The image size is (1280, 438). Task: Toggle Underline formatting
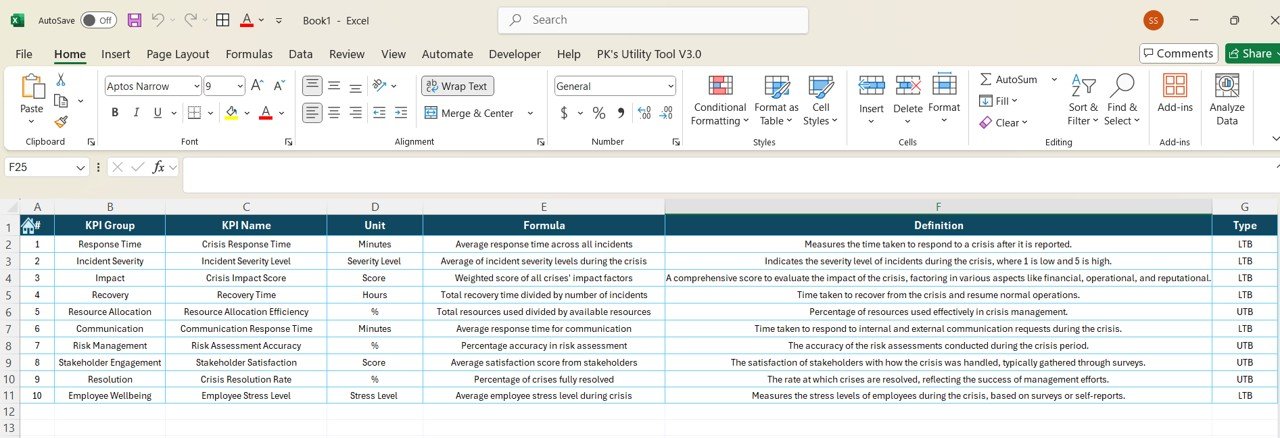(x=160, y=113)
